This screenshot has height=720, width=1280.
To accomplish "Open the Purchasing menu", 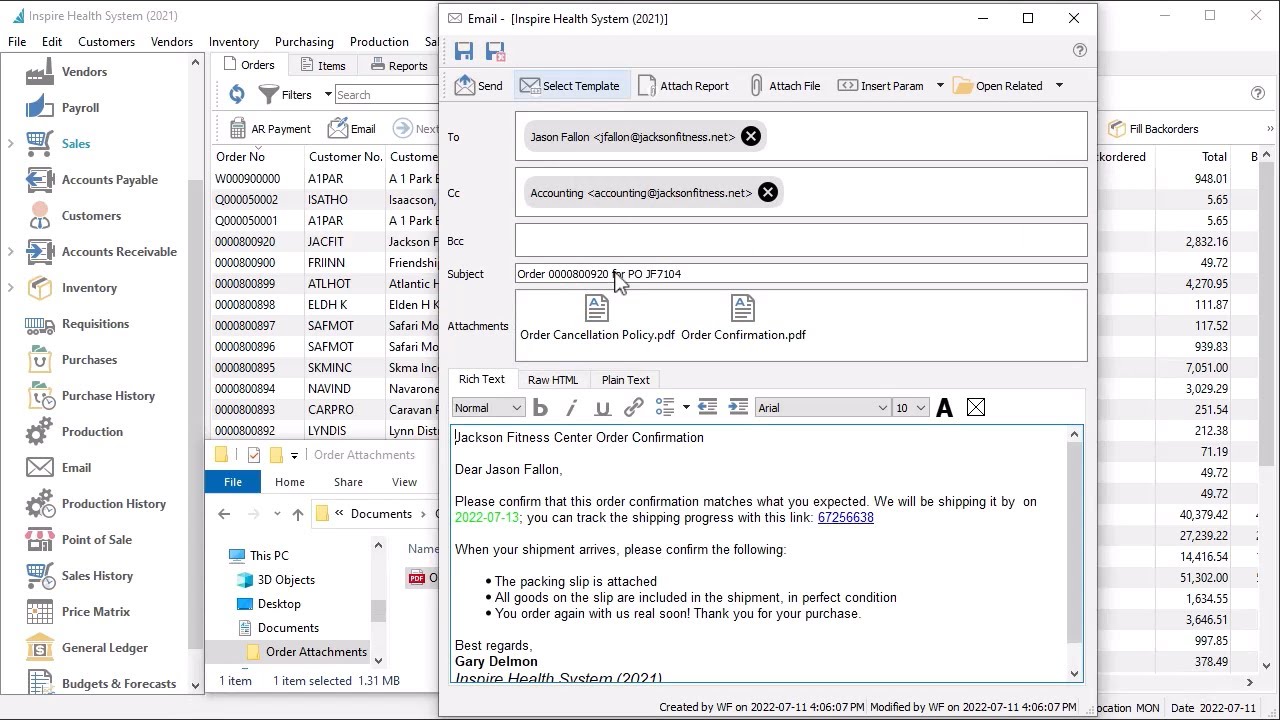I will pyautogui.click(x=304, y=42).
